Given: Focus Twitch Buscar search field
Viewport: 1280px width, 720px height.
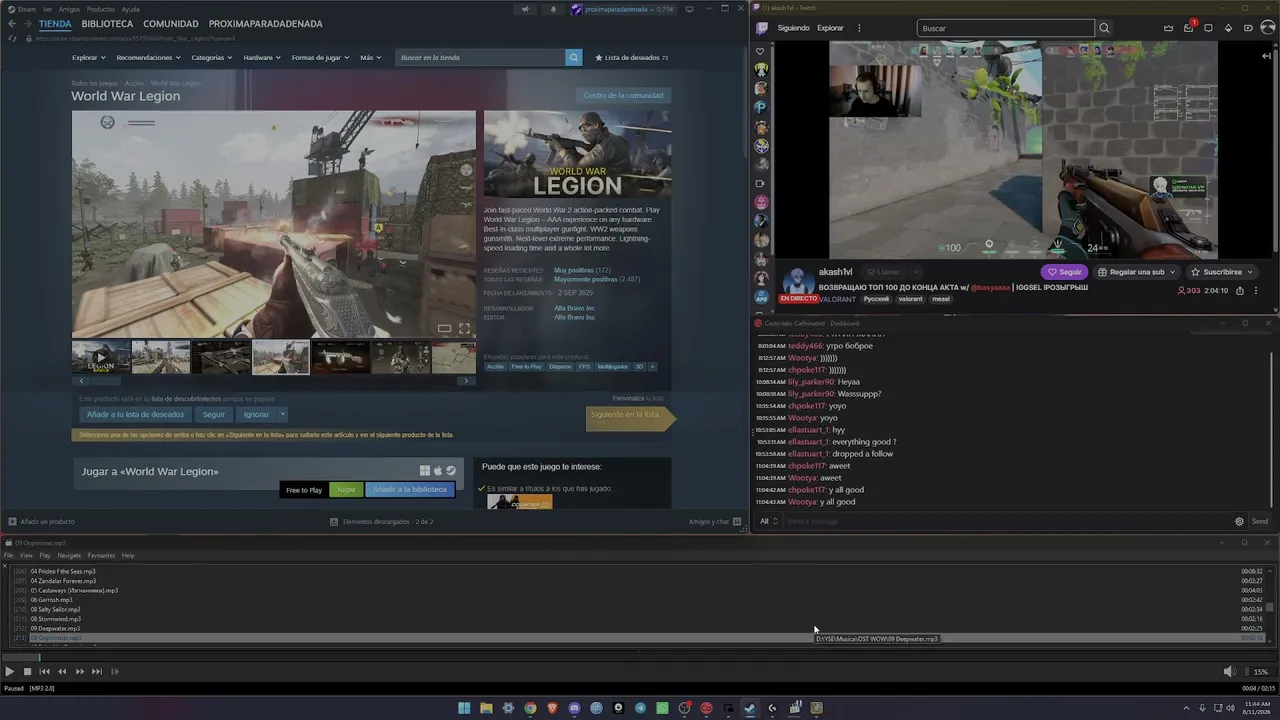Looking at the screenshot, I should tap(1006, 28).
